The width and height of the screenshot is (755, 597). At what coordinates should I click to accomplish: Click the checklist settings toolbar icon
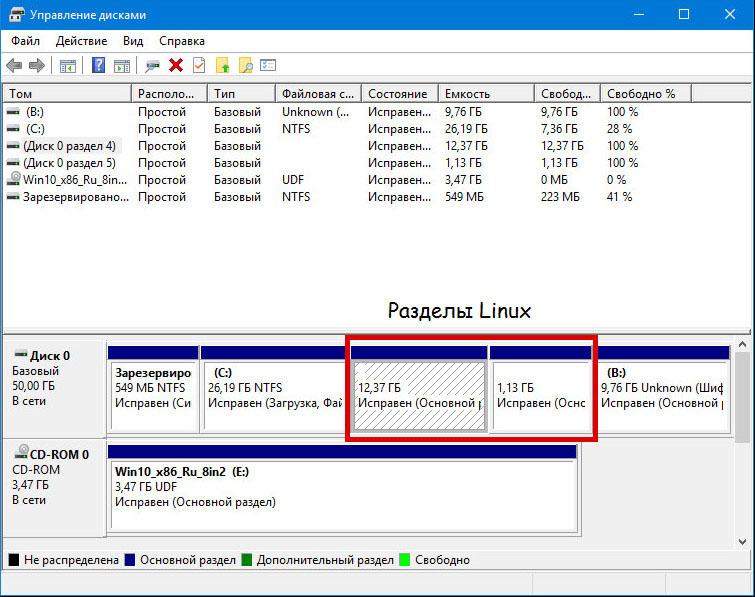tap(268, 65)
